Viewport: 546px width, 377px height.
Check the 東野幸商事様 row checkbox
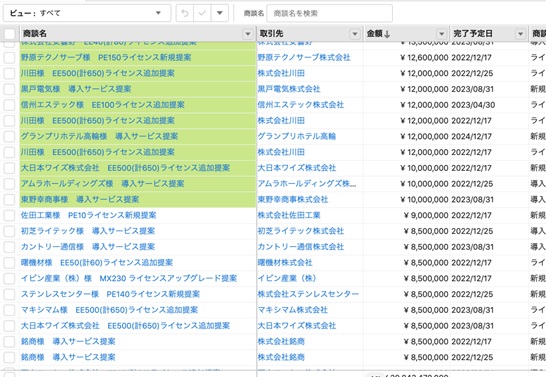click(x=9, y=199)
